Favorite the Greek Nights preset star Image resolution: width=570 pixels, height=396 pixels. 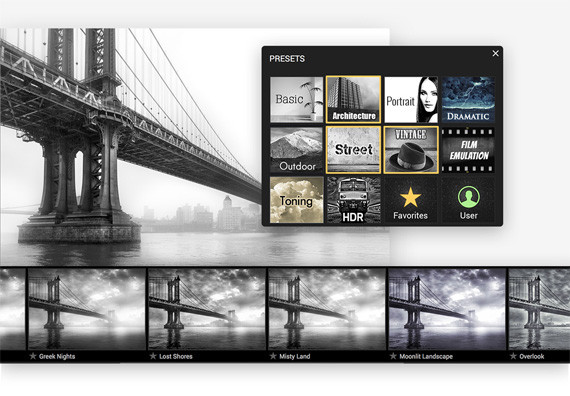pyautogui.click(x=33, y=356)
